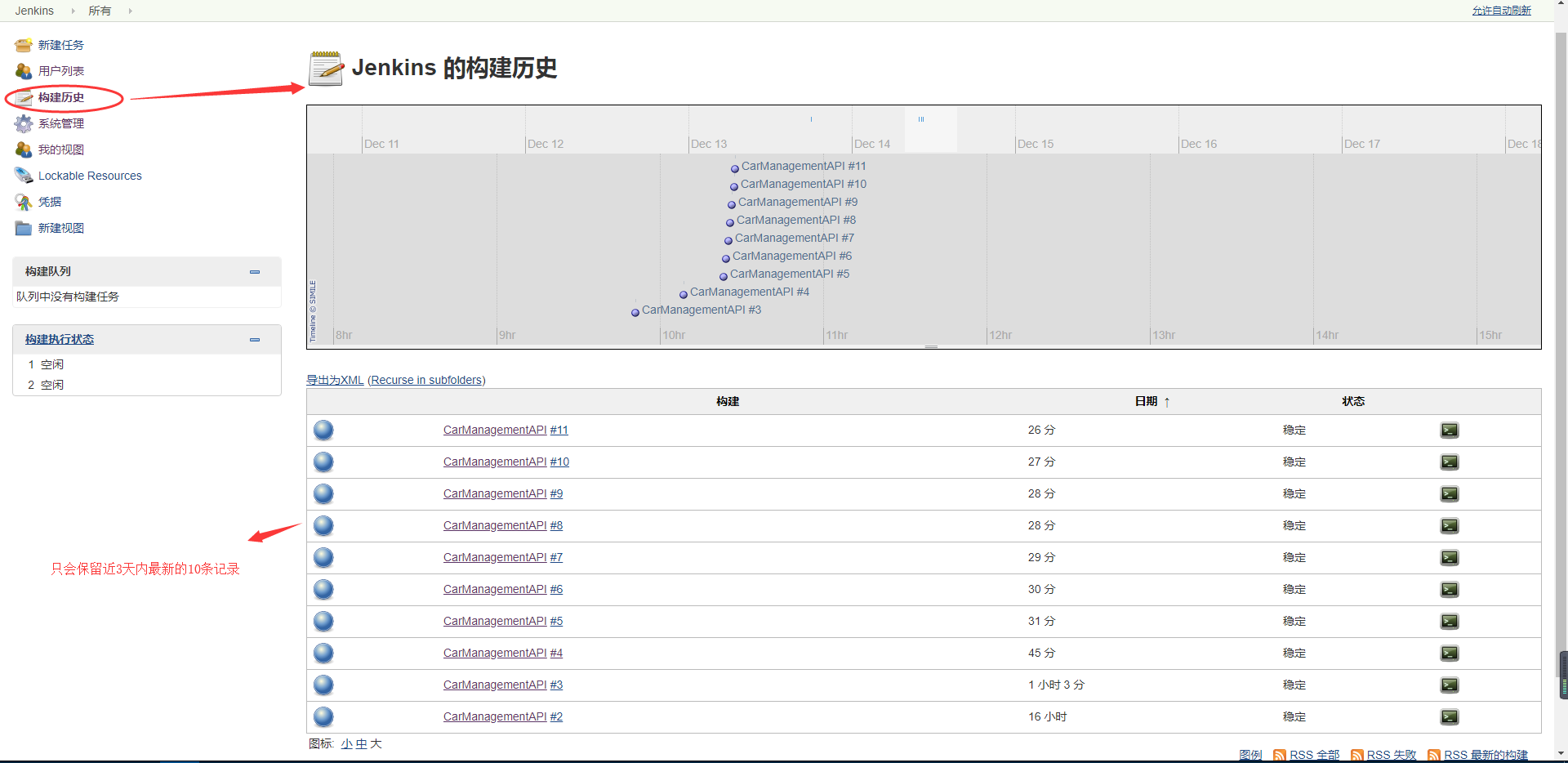Click the timeline highlighted range in the date band

[931, 129]
